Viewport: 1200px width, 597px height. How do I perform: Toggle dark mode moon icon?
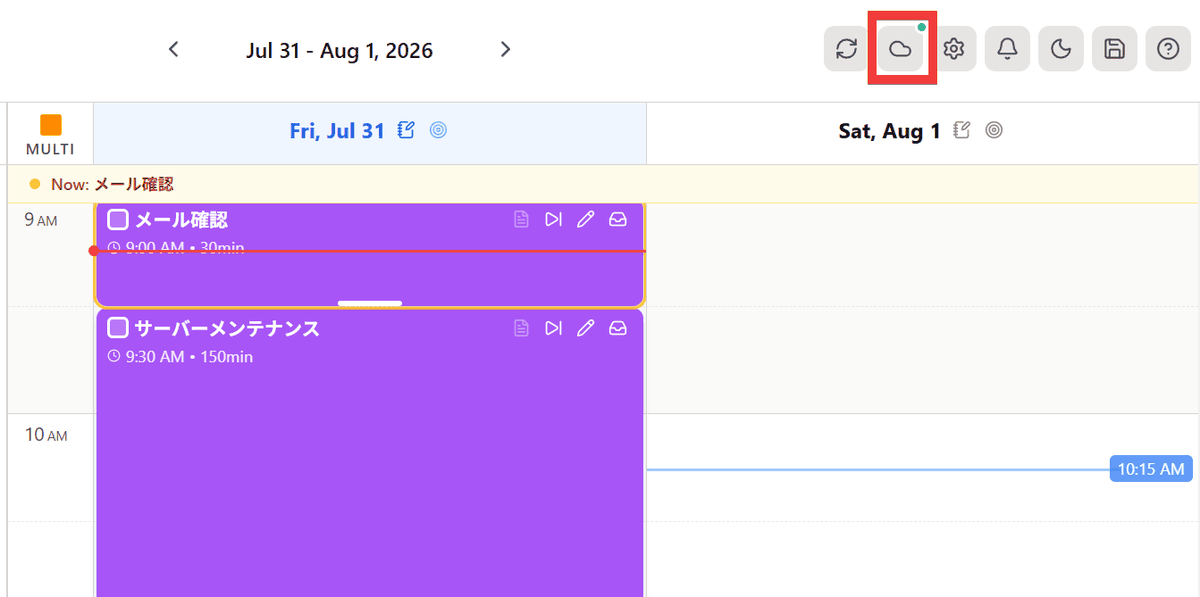1061,49
